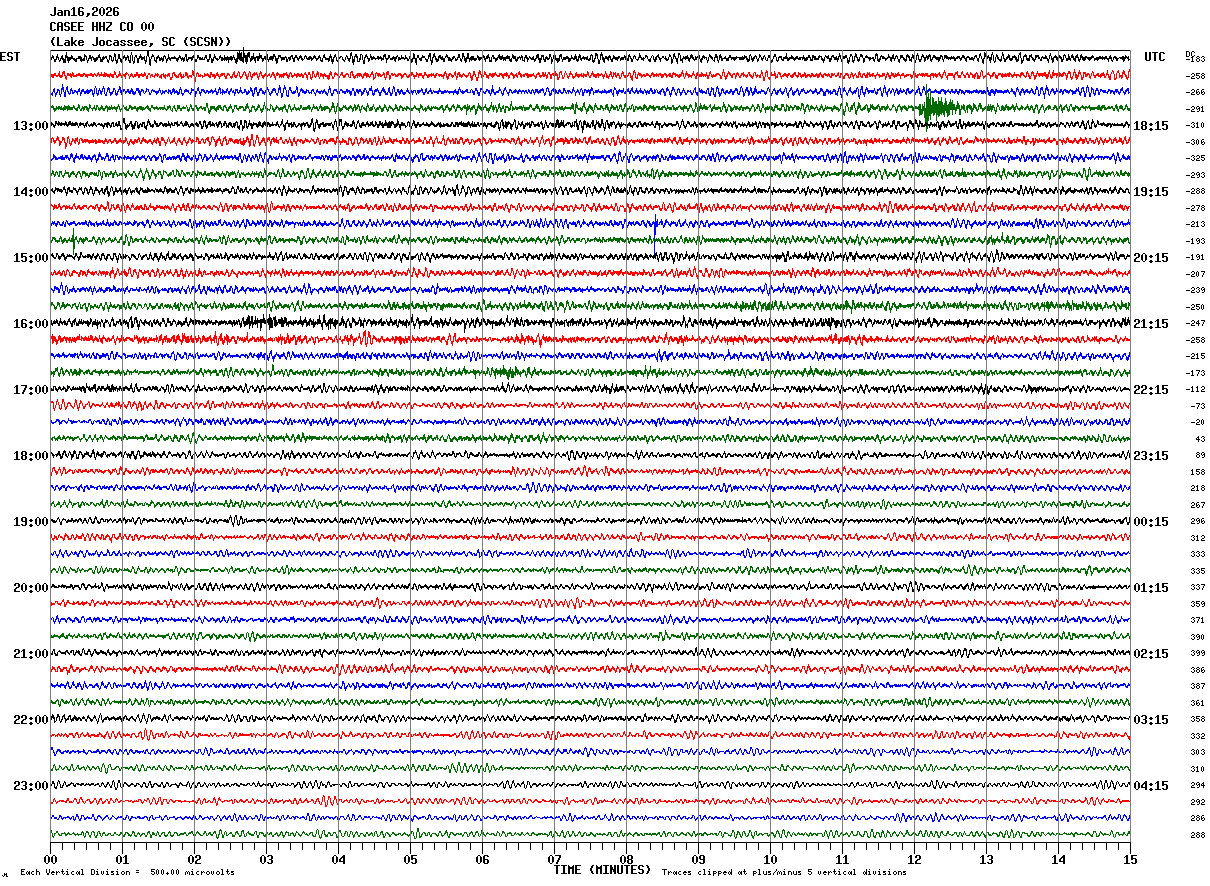Click the blue spike near minute 8
The height and width of the screenshot is (886, 1210).
point(655,231)
